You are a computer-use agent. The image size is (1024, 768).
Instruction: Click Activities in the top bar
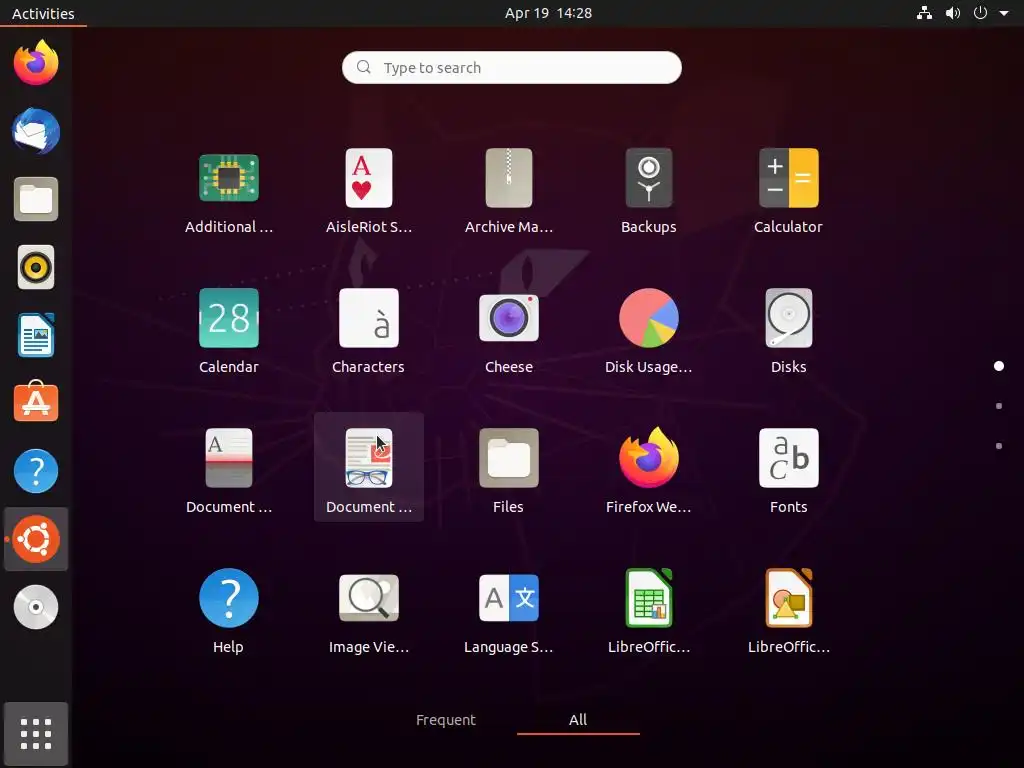pos(43,13)
